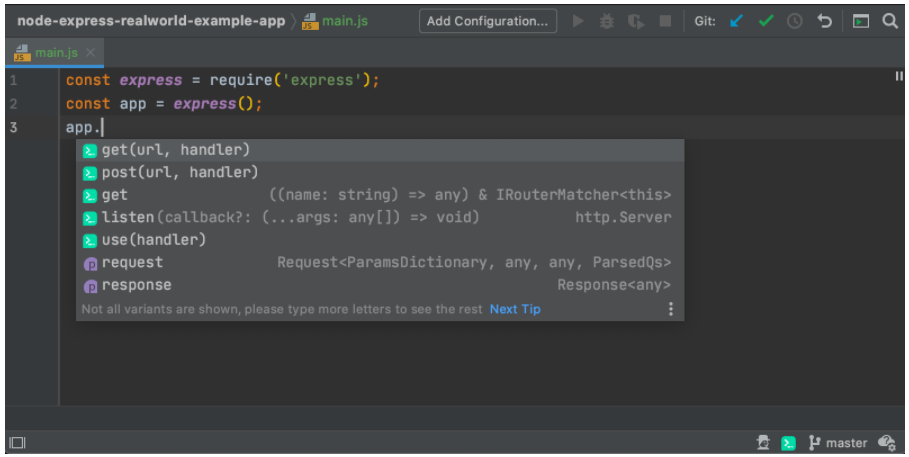Screen dimensions: 909x457
Task: Click the Git update project arrow
Action: point(737,21)
